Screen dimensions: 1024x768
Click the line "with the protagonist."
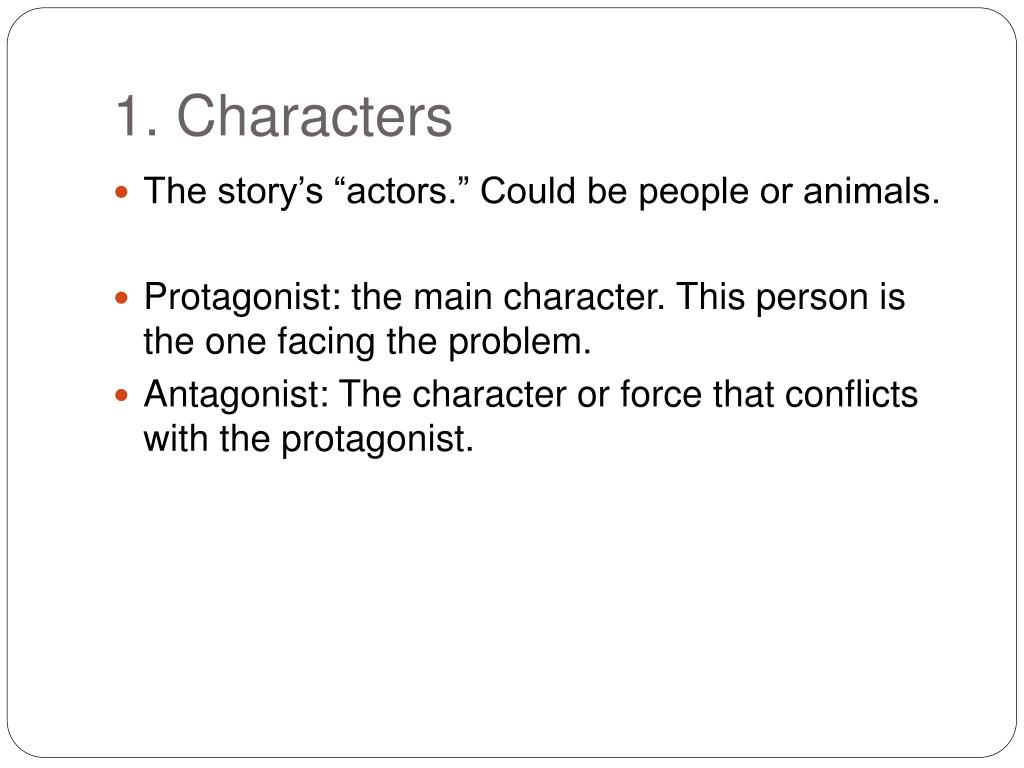click(308, 438)
